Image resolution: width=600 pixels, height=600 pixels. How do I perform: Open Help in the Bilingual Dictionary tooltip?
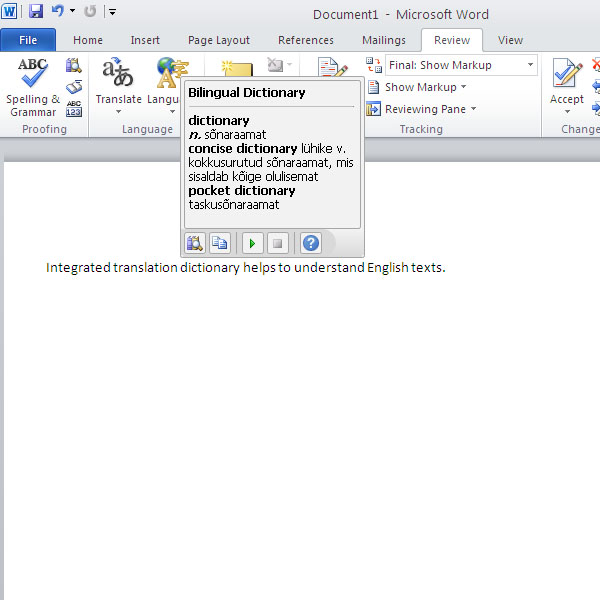311,243
